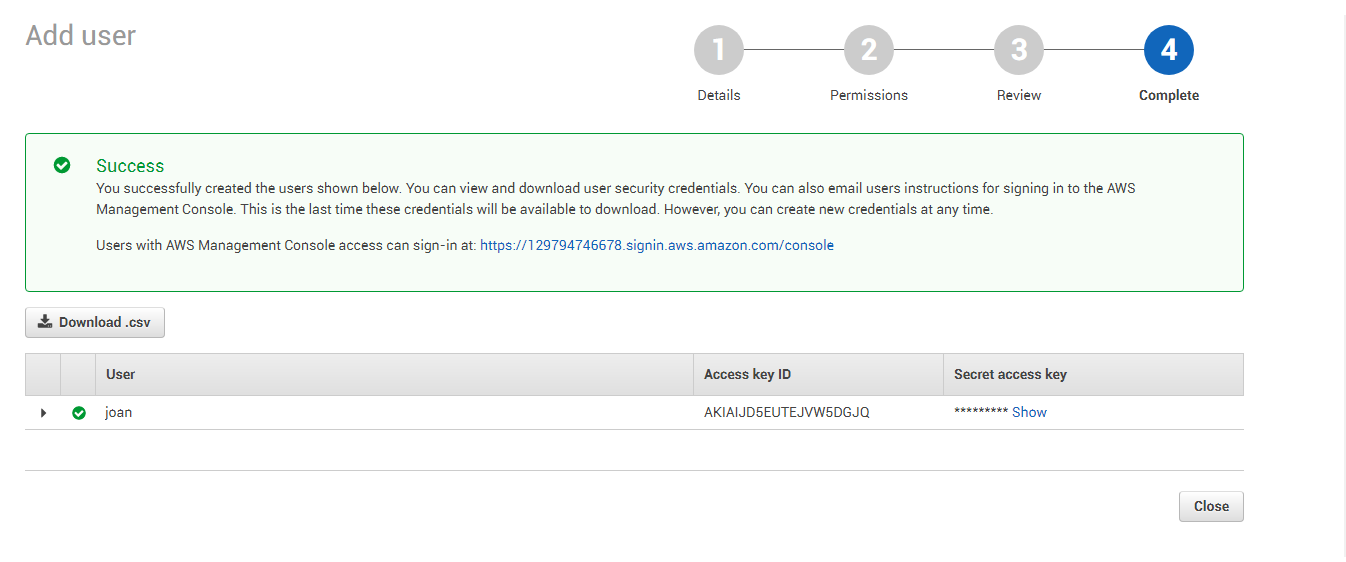Show the hidden secret access key
This screenshot has width=1346, height=562.
click(1029, 412)
